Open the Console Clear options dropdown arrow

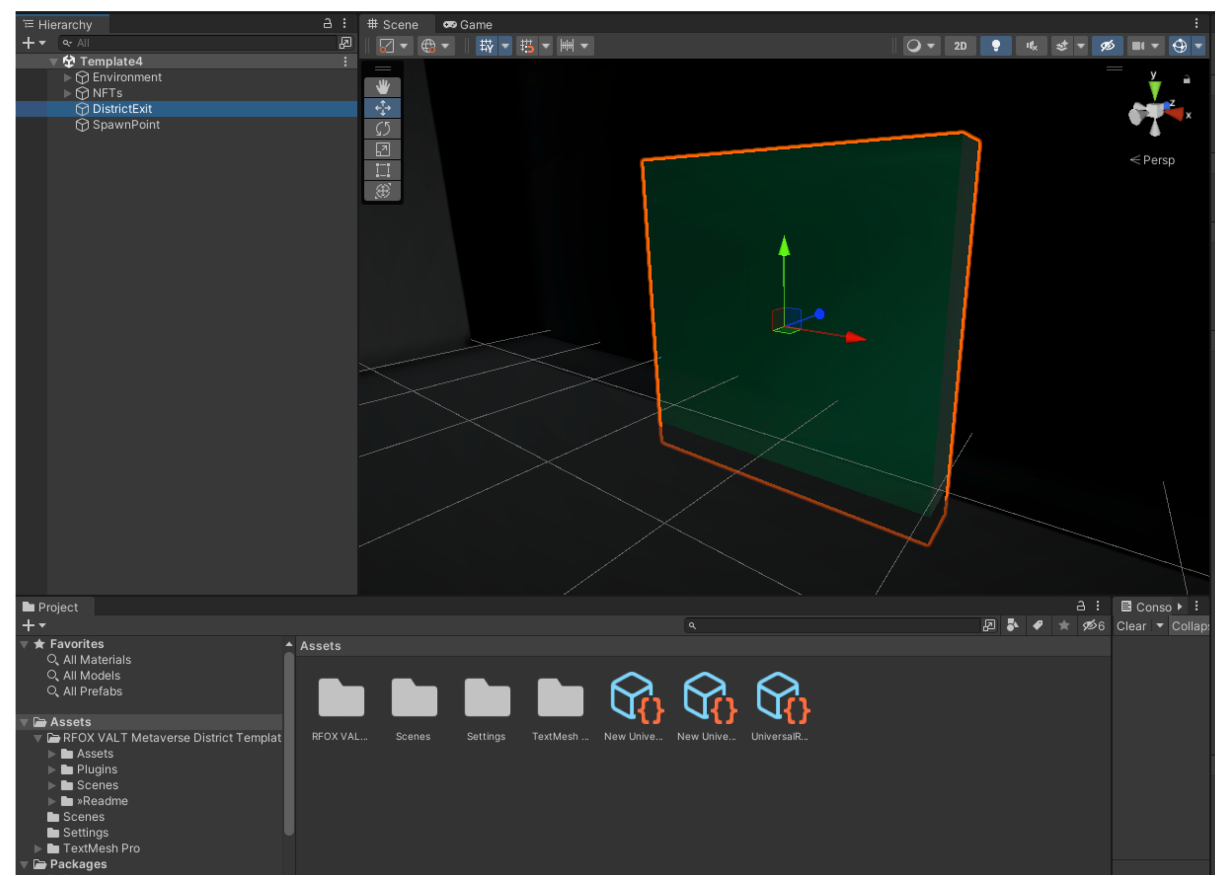1160,626
